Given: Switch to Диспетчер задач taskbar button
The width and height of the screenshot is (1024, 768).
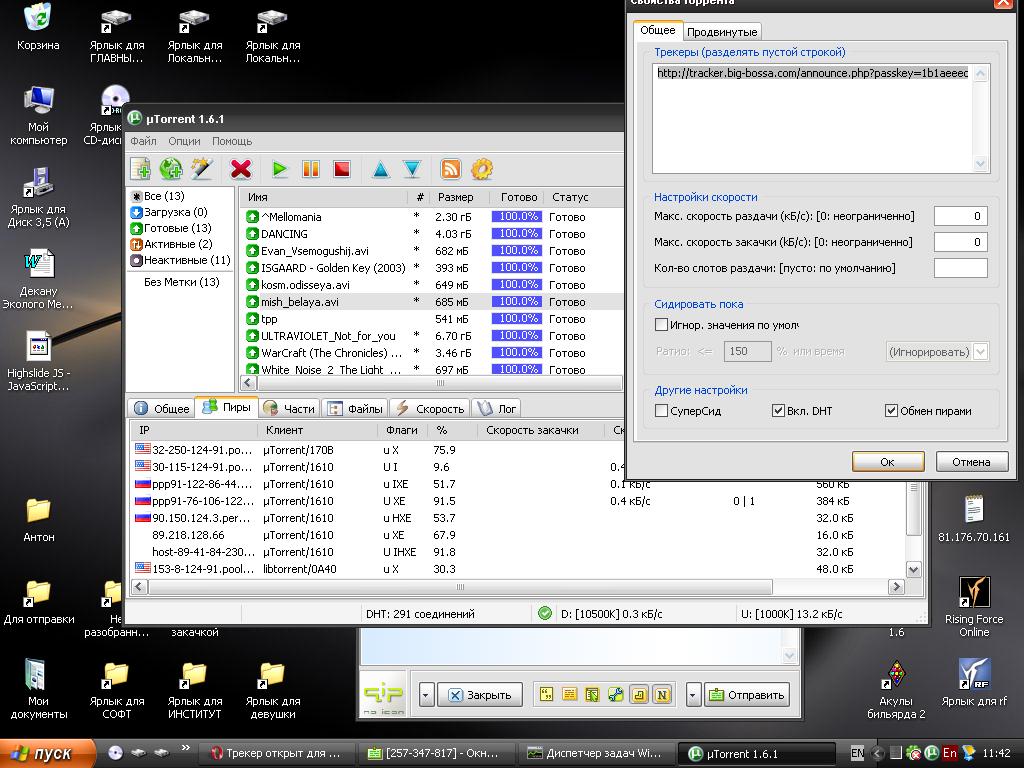Looking at the screenshot, I should pos(594,753).
